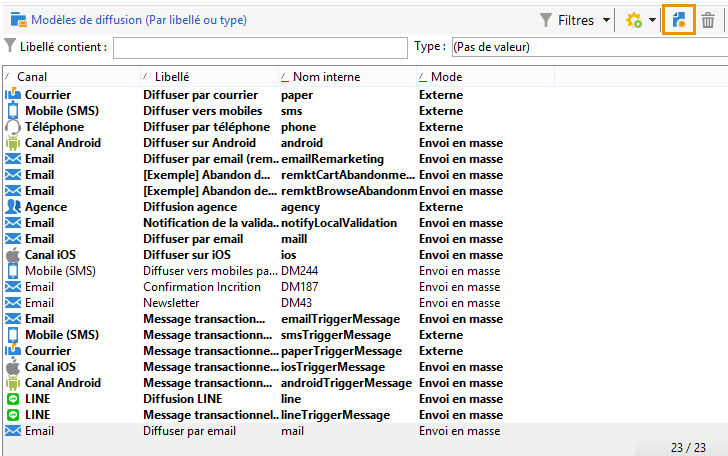This screenshot has height=456, width=728.
Task: Click the LINE icon for Diffusion LINE
Action: [x=13, y=399]
